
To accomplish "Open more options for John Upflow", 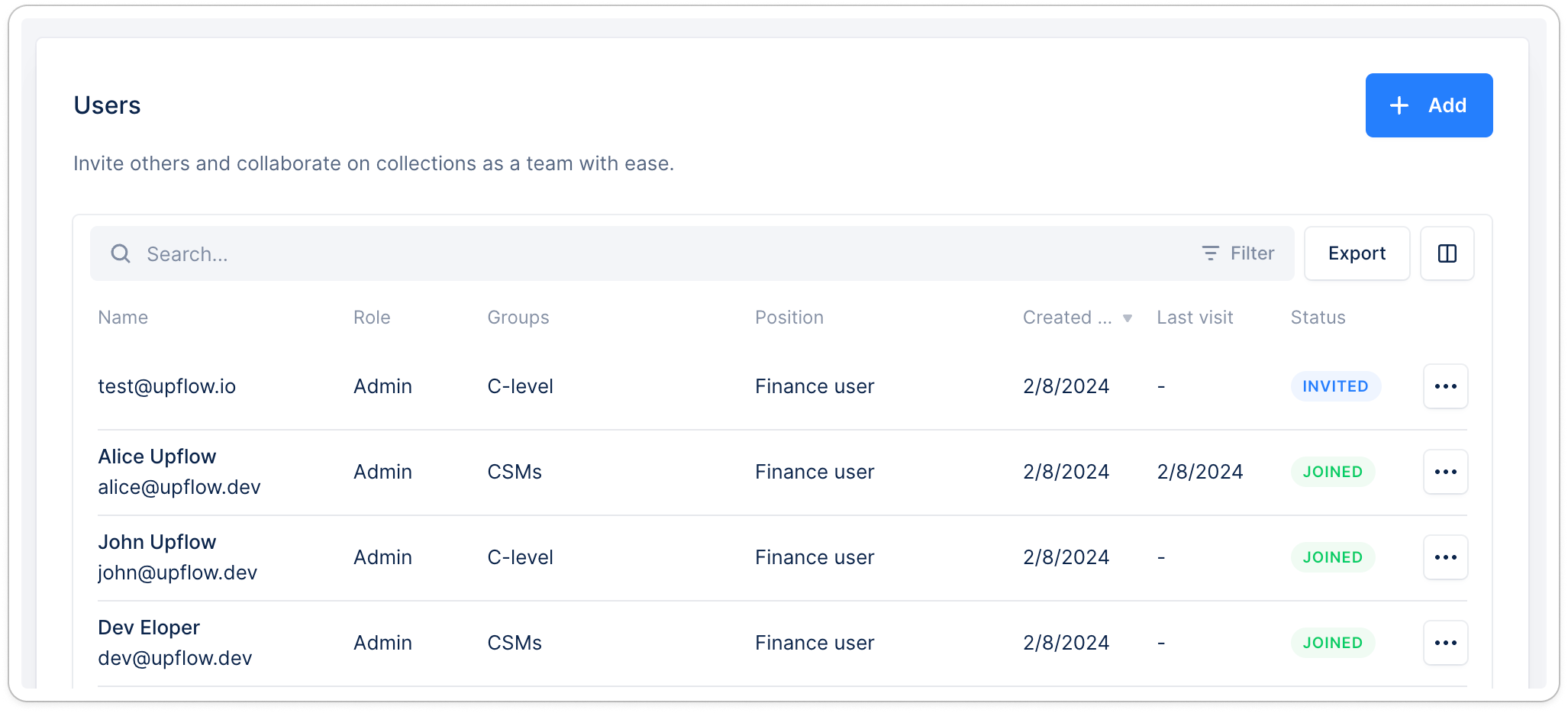I will (1445, 557).
